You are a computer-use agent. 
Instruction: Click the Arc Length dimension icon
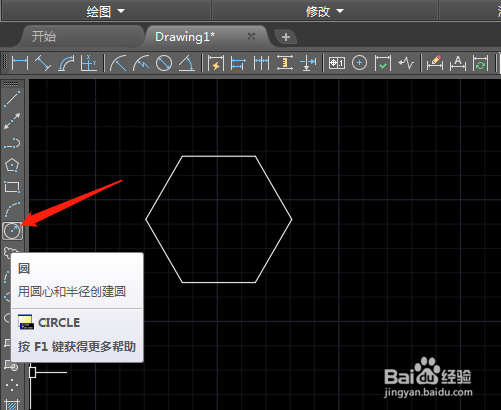coord(66,63)
